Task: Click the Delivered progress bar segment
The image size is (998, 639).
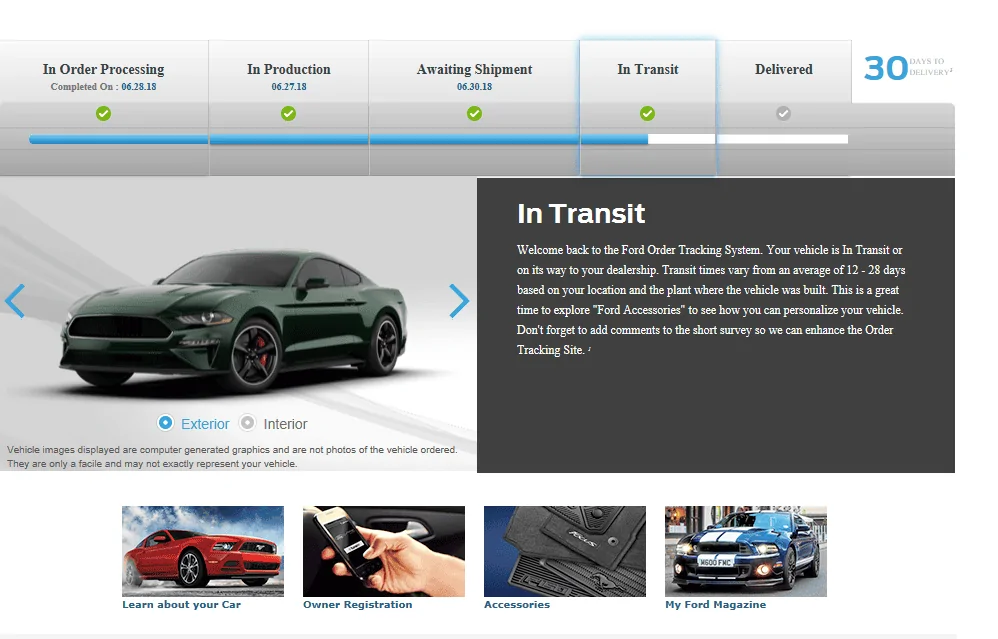Action: 783,139
